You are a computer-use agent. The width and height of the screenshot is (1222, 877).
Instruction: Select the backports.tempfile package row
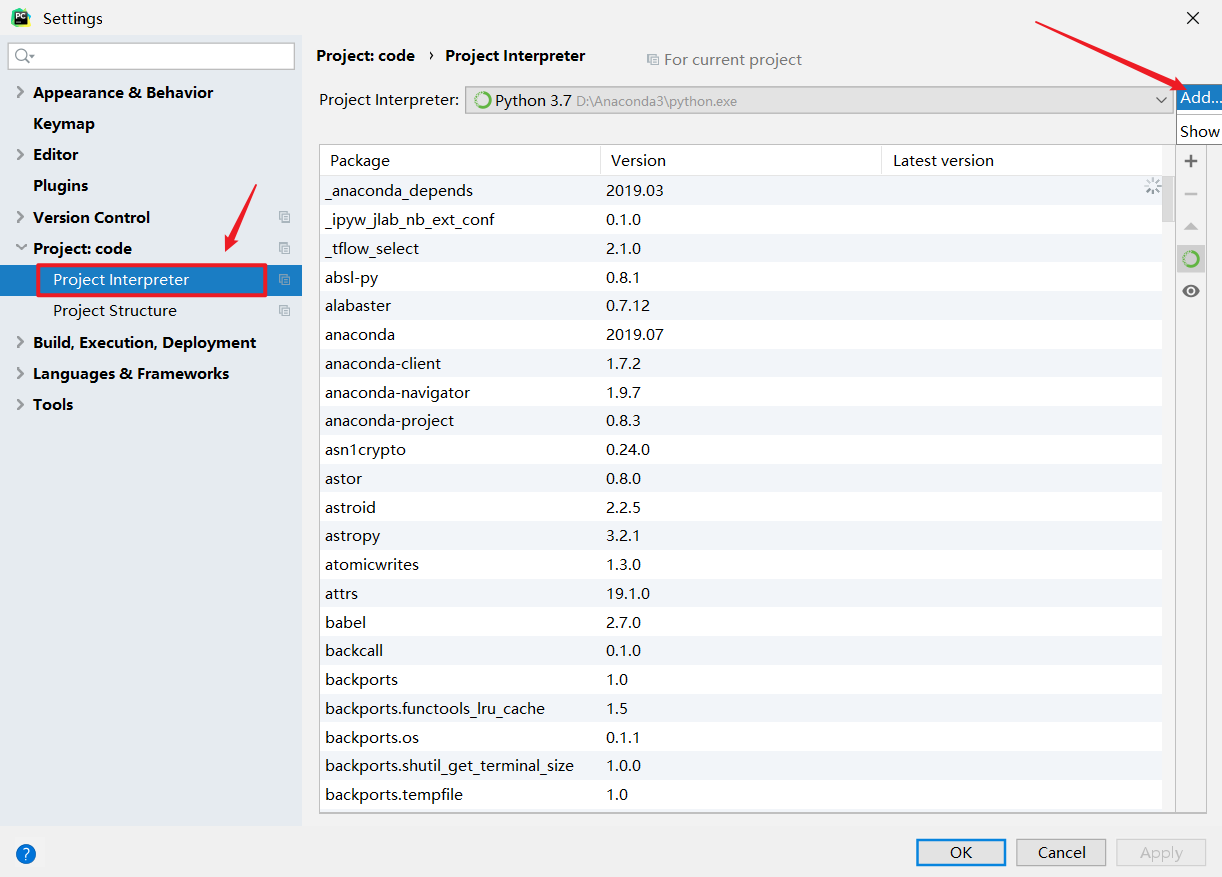pos(741,794)
